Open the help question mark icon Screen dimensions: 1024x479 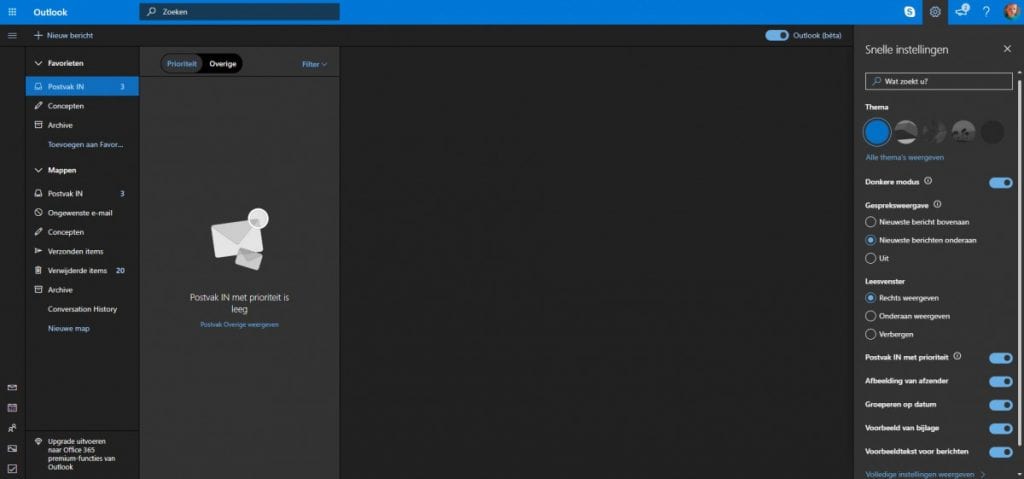click(x=986, y=12)
